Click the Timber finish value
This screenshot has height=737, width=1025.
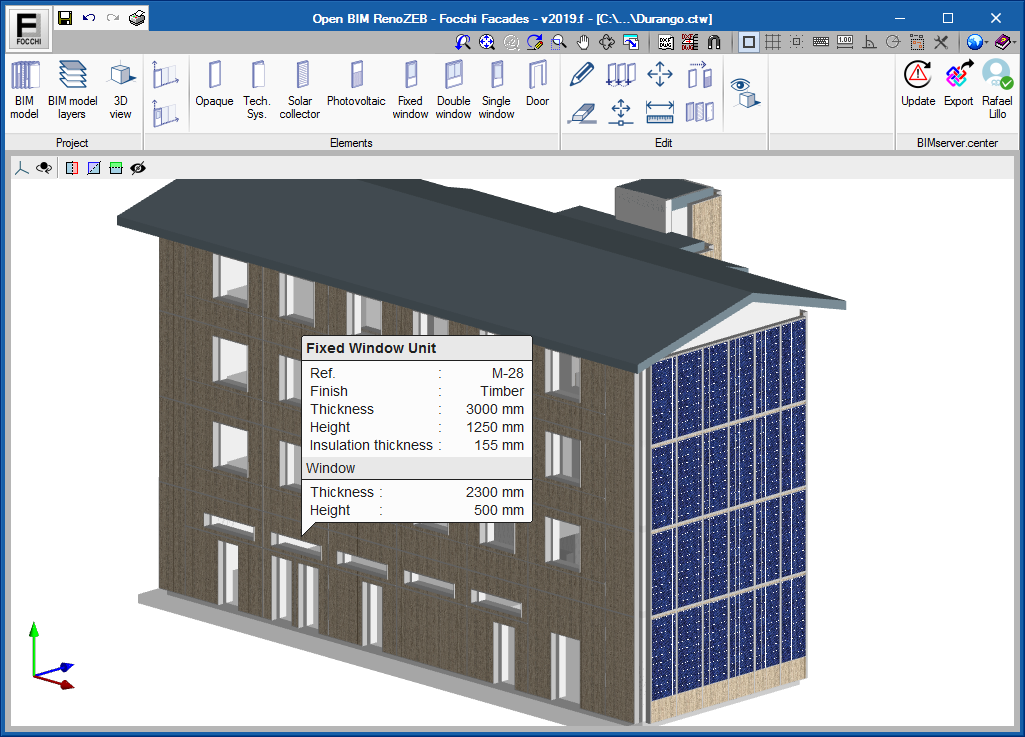click(x=502, y=391)
